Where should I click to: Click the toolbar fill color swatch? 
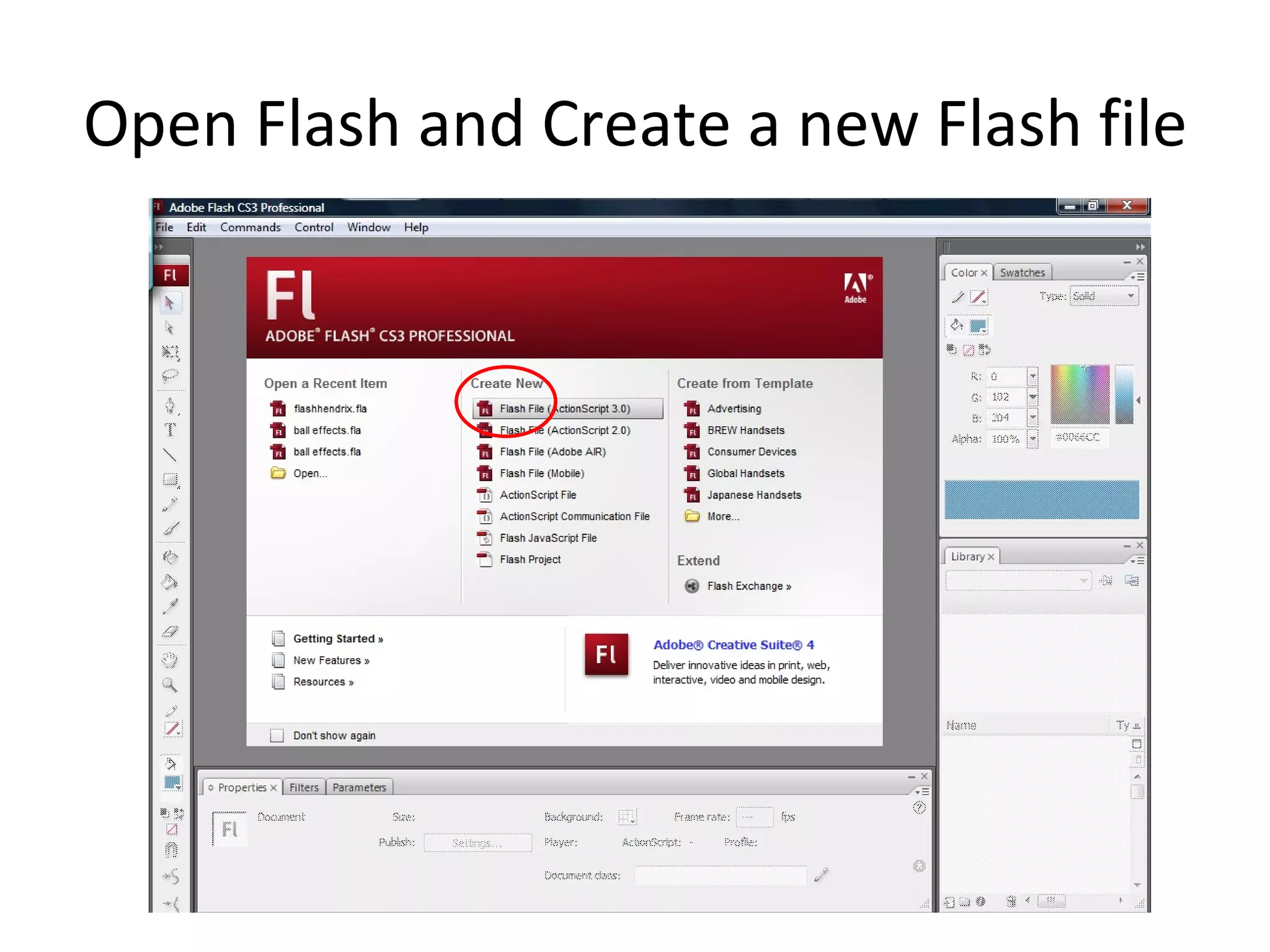point(172,783)
